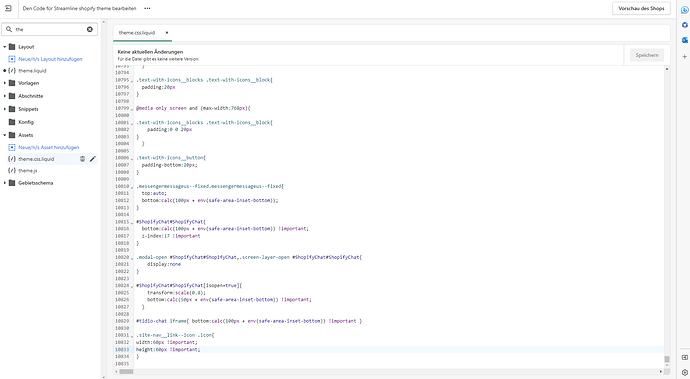Click Neue/n/s Layout hinzufügen link
The height and width of the screenshot is (379, 690).
click(x=50, y=59)
